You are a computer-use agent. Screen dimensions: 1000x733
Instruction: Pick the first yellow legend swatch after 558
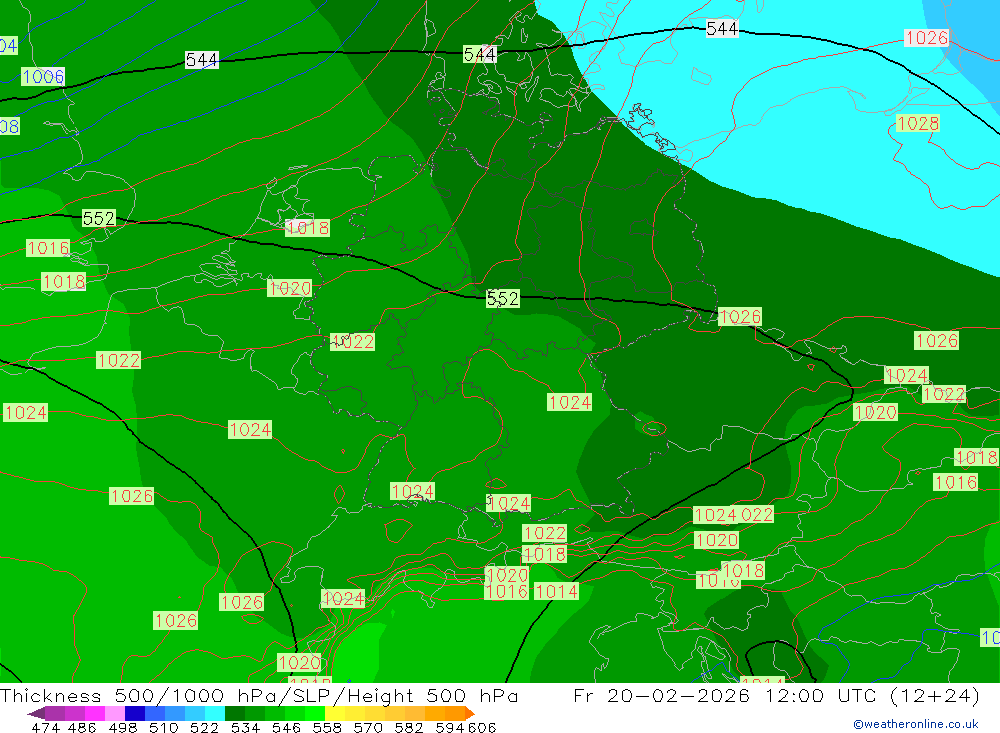pos(335,713)
